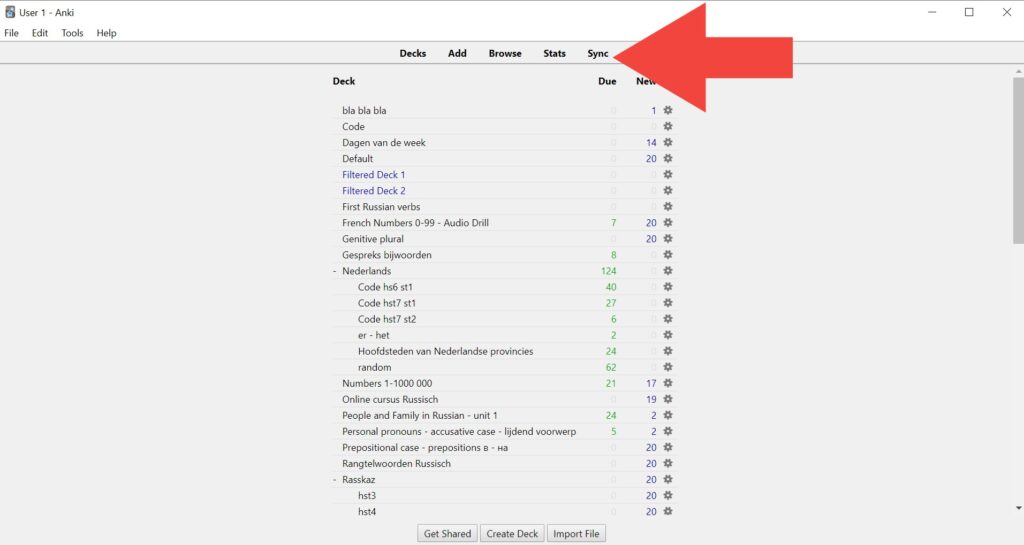Open gear menu for hst4 subdeck
This screenshot has height=545, width=1024.
[x=667, y=512]
